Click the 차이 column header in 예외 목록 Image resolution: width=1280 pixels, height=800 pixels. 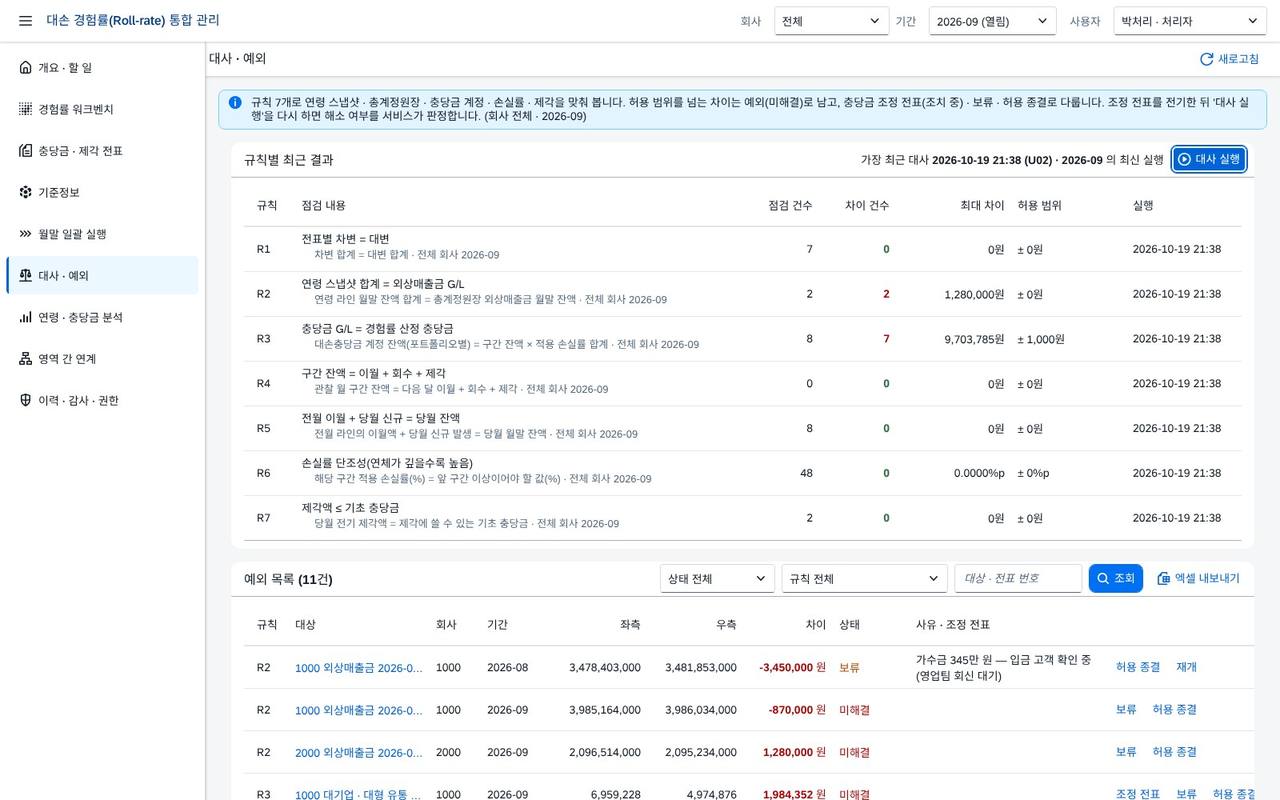(816, 624)
